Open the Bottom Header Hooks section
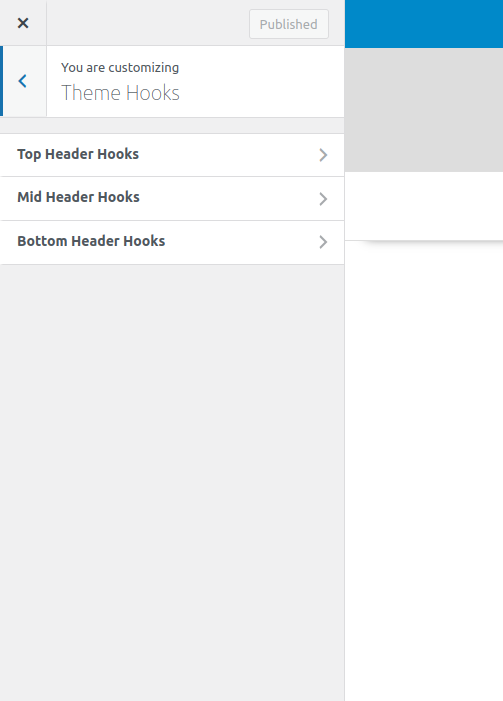 click(172, 242)
